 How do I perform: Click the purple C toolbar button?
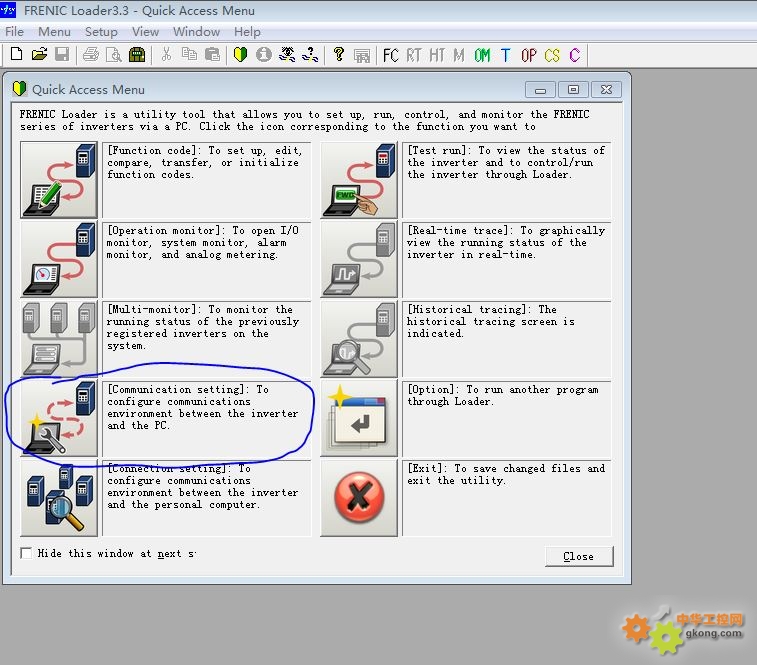tap(575, 56)
